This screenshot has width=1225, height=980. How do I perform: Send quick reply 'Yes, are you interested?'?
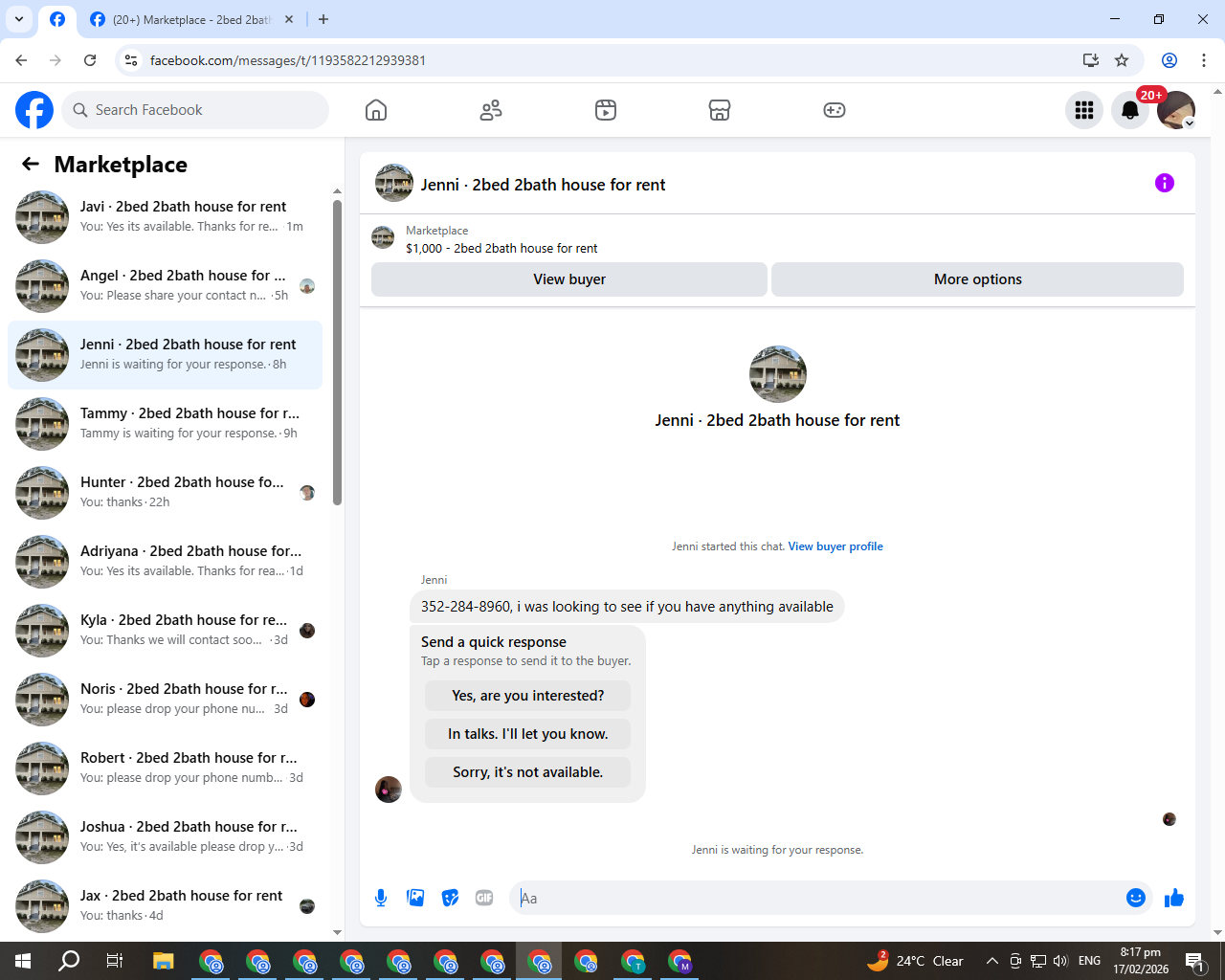(x=528, y=696)
